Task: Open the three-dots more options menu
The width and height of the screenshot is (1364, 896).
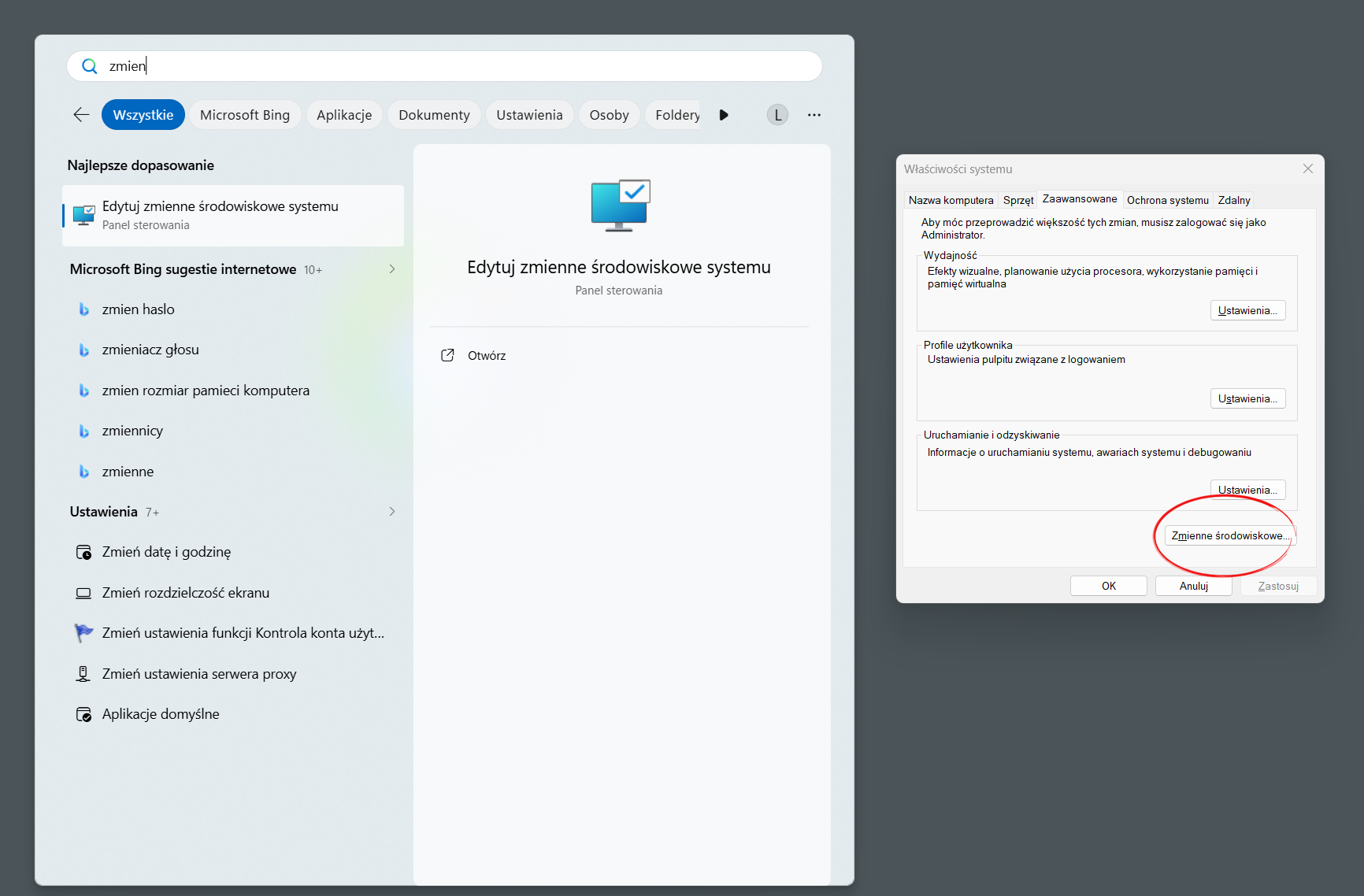Action: [814, 115]
